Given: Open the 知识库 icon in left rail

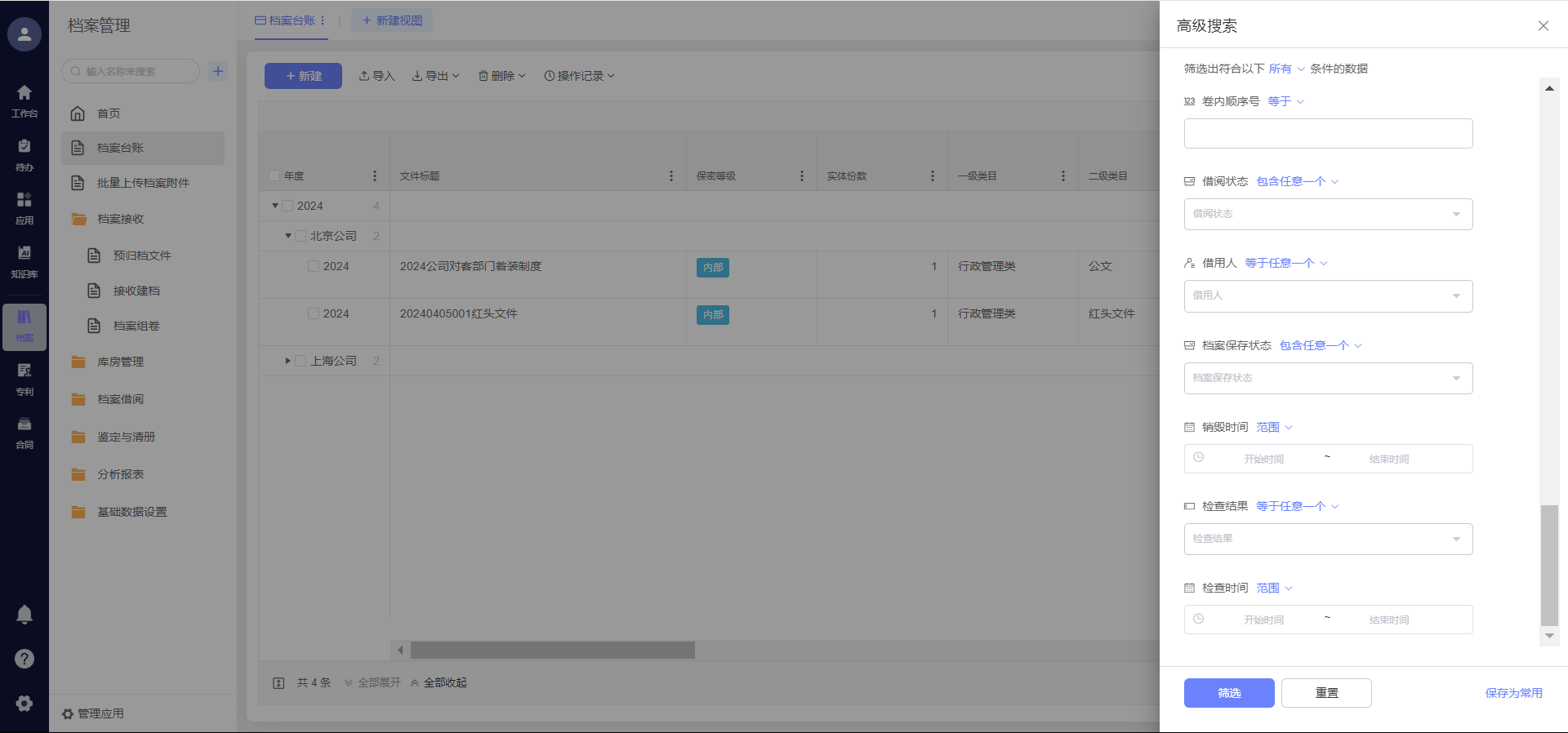Looking at the screenshot, I should click(24, 261).
